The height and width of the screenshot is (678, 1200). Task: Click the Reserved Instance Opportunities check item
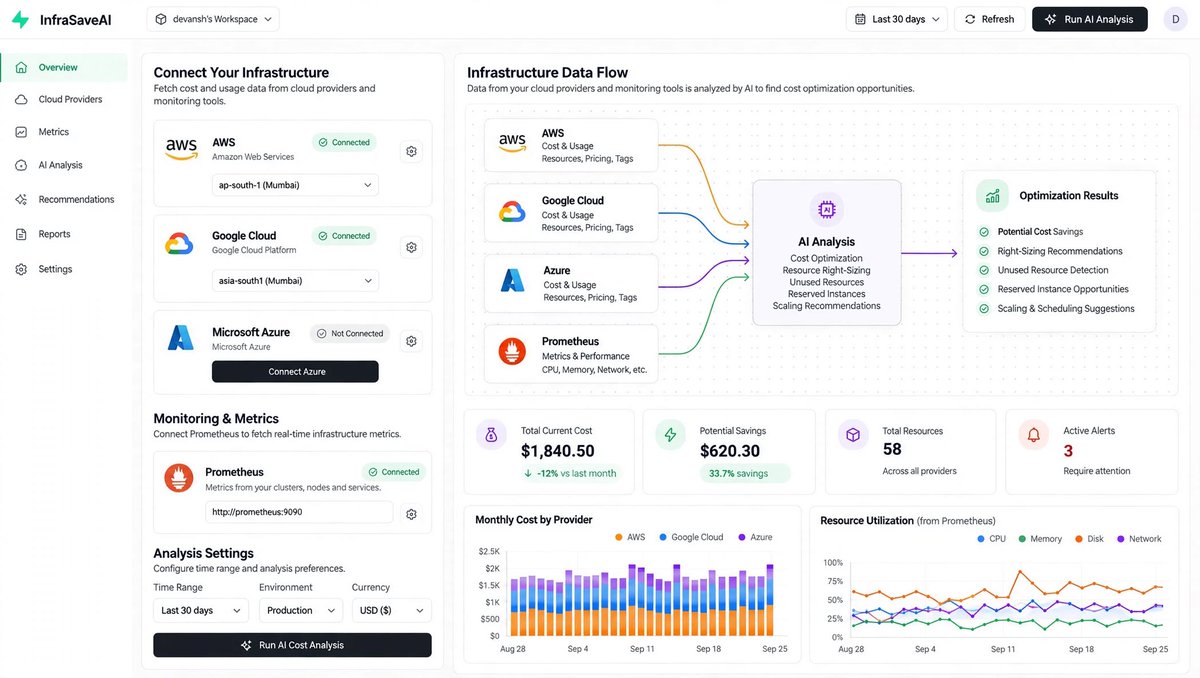point(1053,289)
